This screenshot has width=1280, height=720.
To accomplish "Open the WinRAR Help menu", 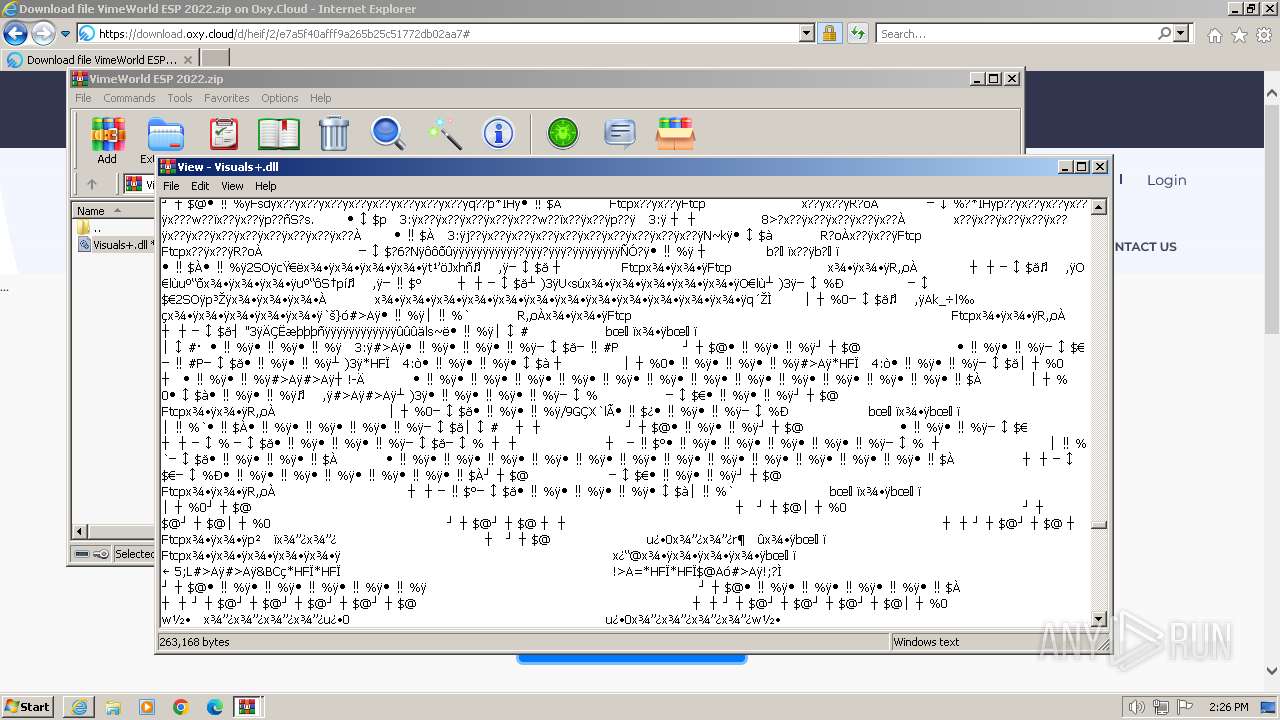I will 320,98.
